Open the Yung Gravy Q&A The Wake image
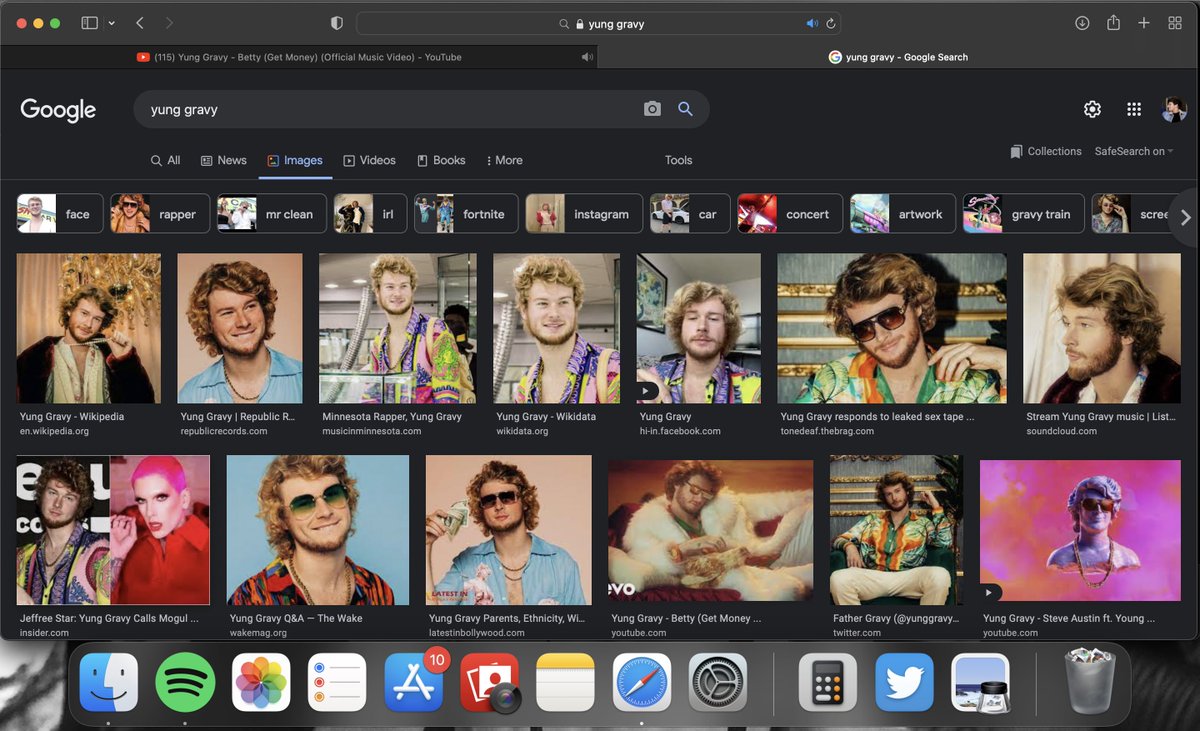The image size is (1200, 731). point(318,530)
